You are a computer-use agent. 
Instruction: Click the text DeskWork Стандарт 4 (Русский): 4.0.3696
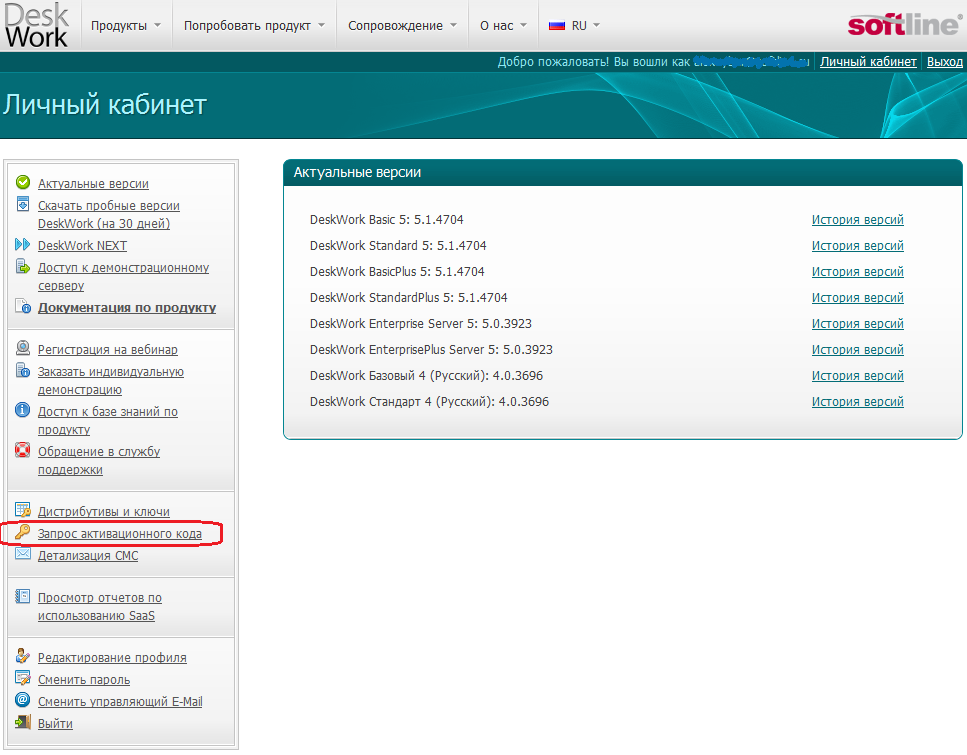pos(429,402)
